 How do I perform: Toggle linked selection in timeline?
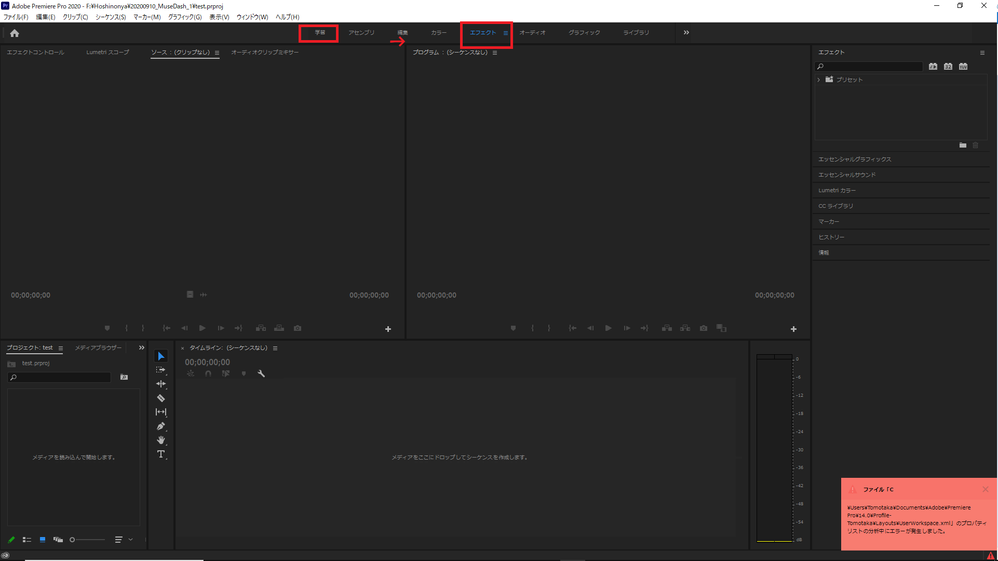tap(225, 374)
